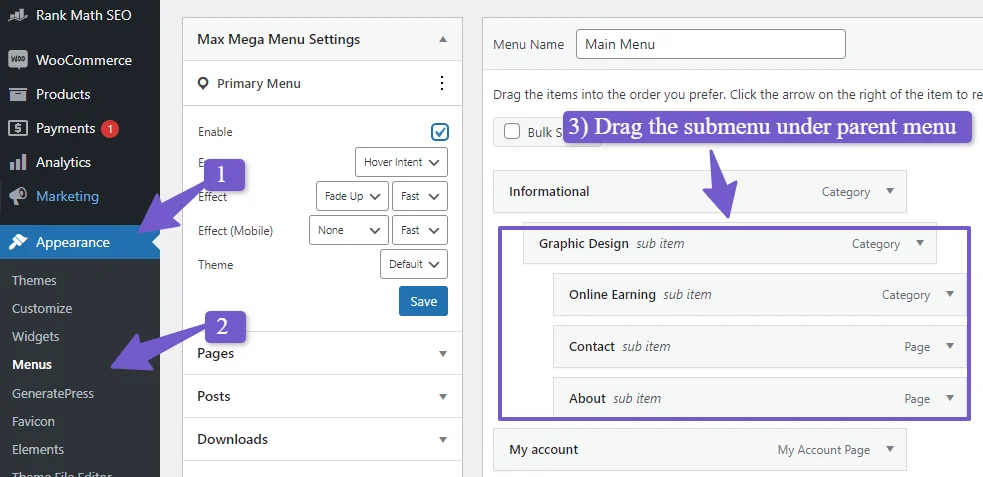Viewport: 983px width, 477px height.
Task: Click the Primary Menu location label
Action: [x=259, y=83]
